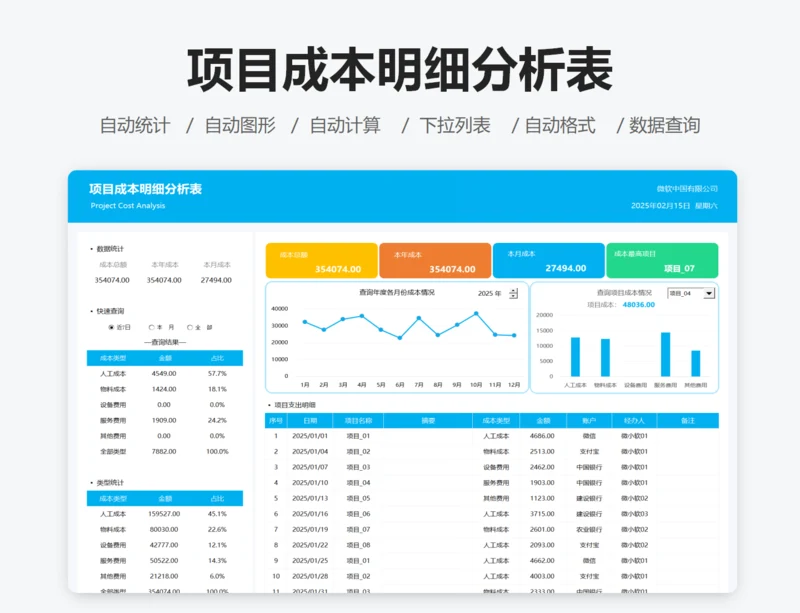This screenshot has width=800, height=613.
Task: Click the 日期 column header
Action: 310,421
